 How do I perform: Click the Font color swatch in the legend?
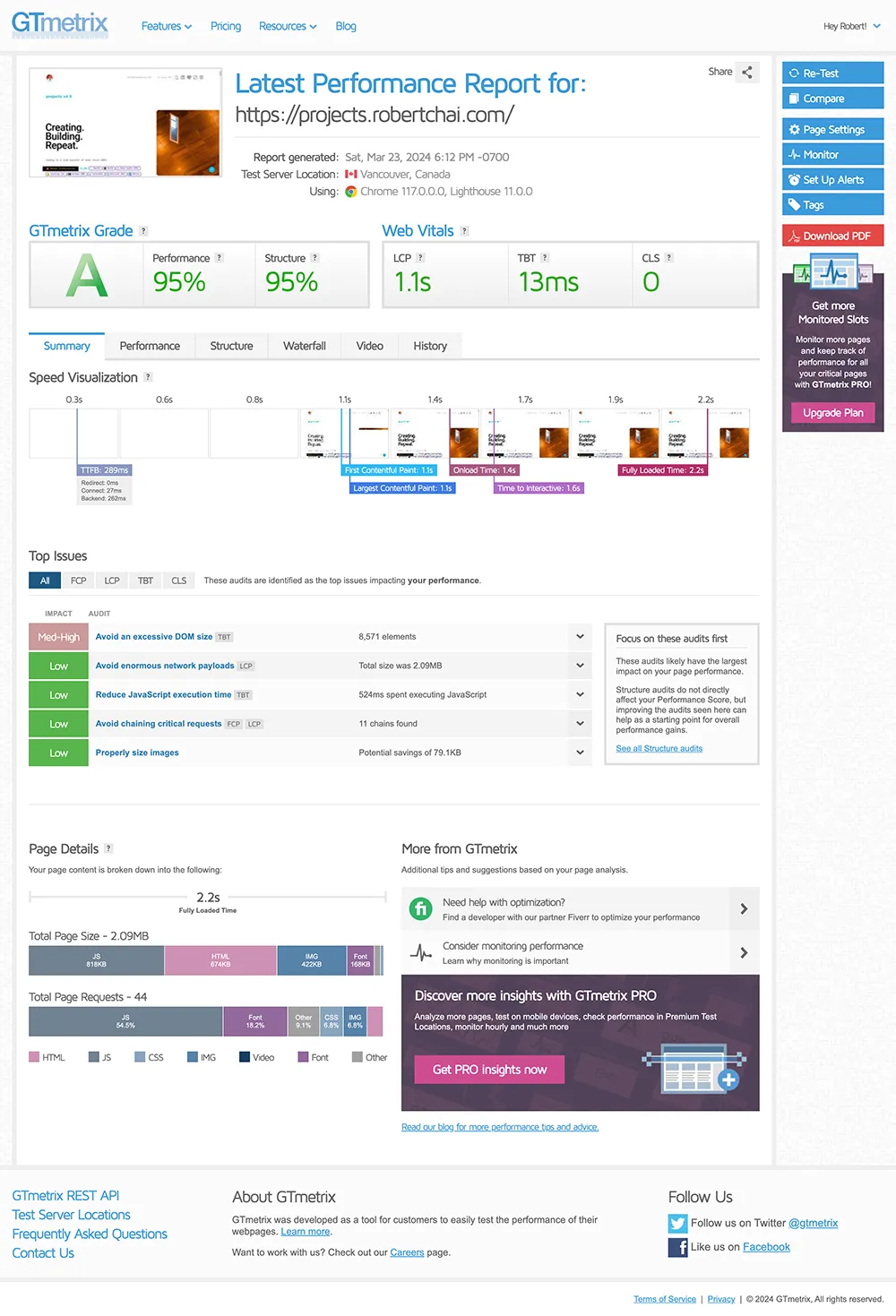tap(302, 1057)
